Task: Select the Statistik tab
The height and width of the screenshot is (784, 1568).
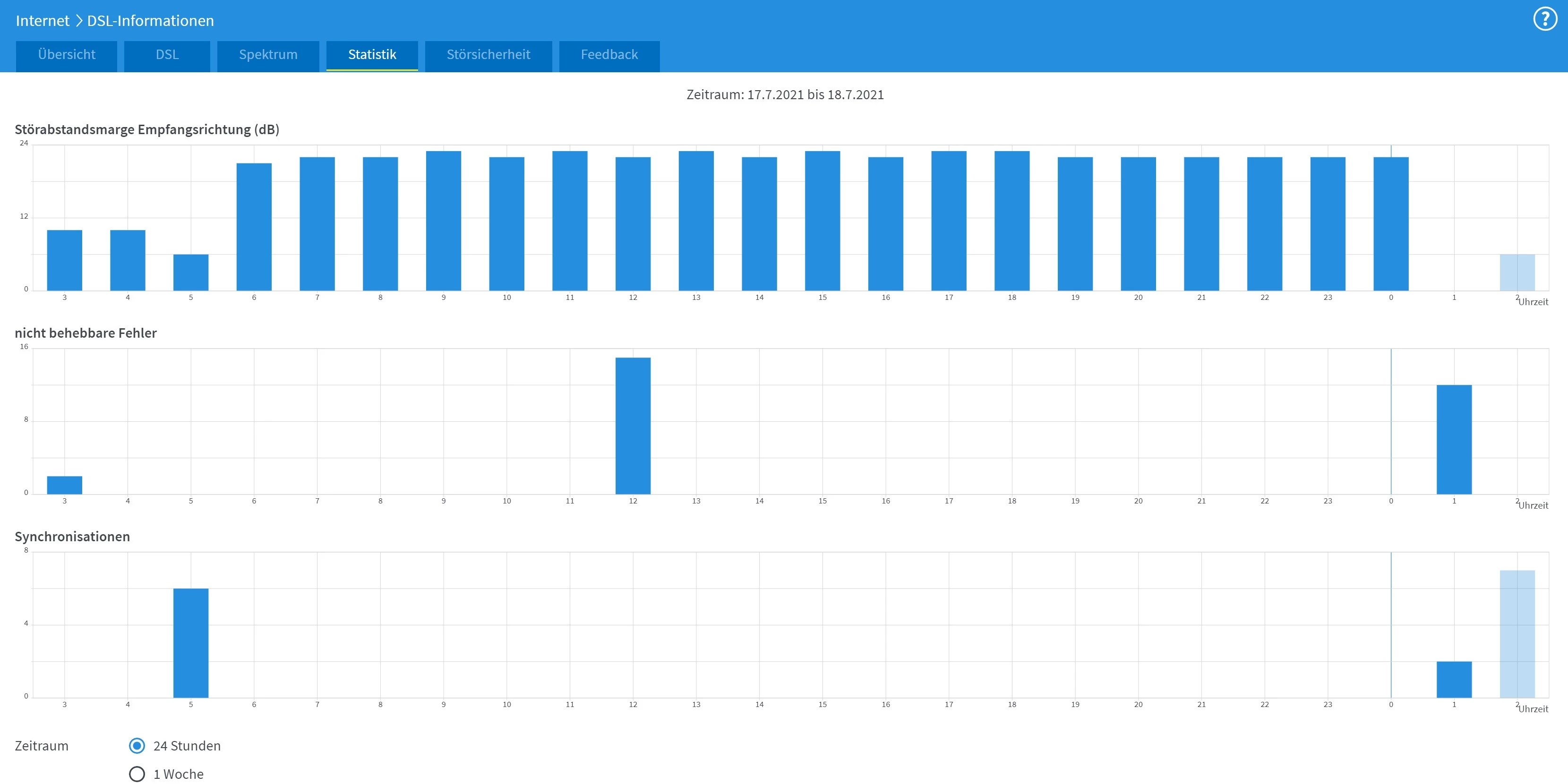Action: pos(372,55)
